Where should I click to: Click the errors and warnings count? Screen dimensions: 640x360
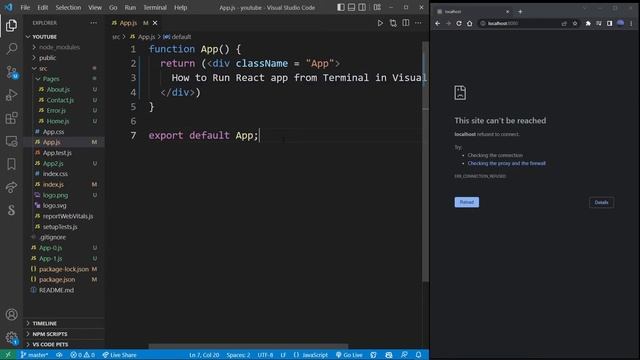click(x=82, y=355)
